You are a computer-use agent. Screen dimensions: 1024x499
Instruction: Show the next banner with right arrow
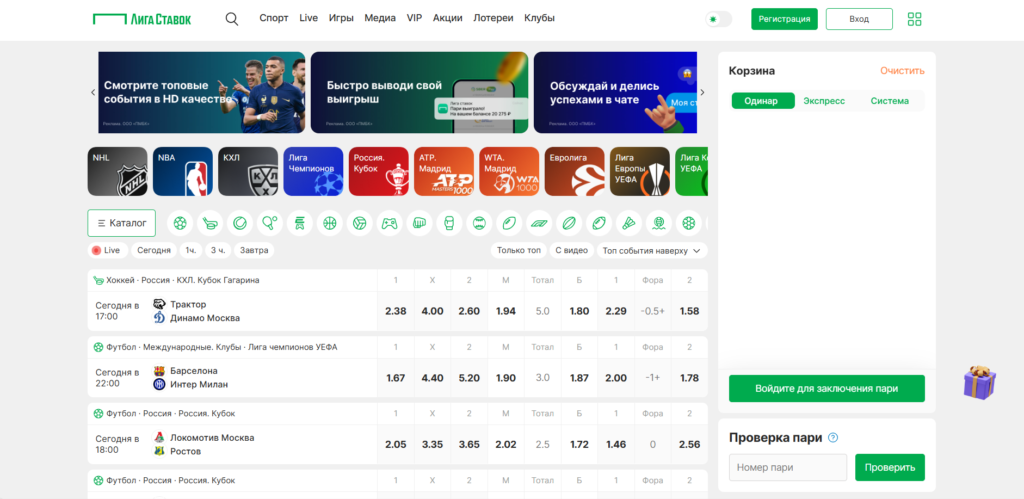pos(703,93)
